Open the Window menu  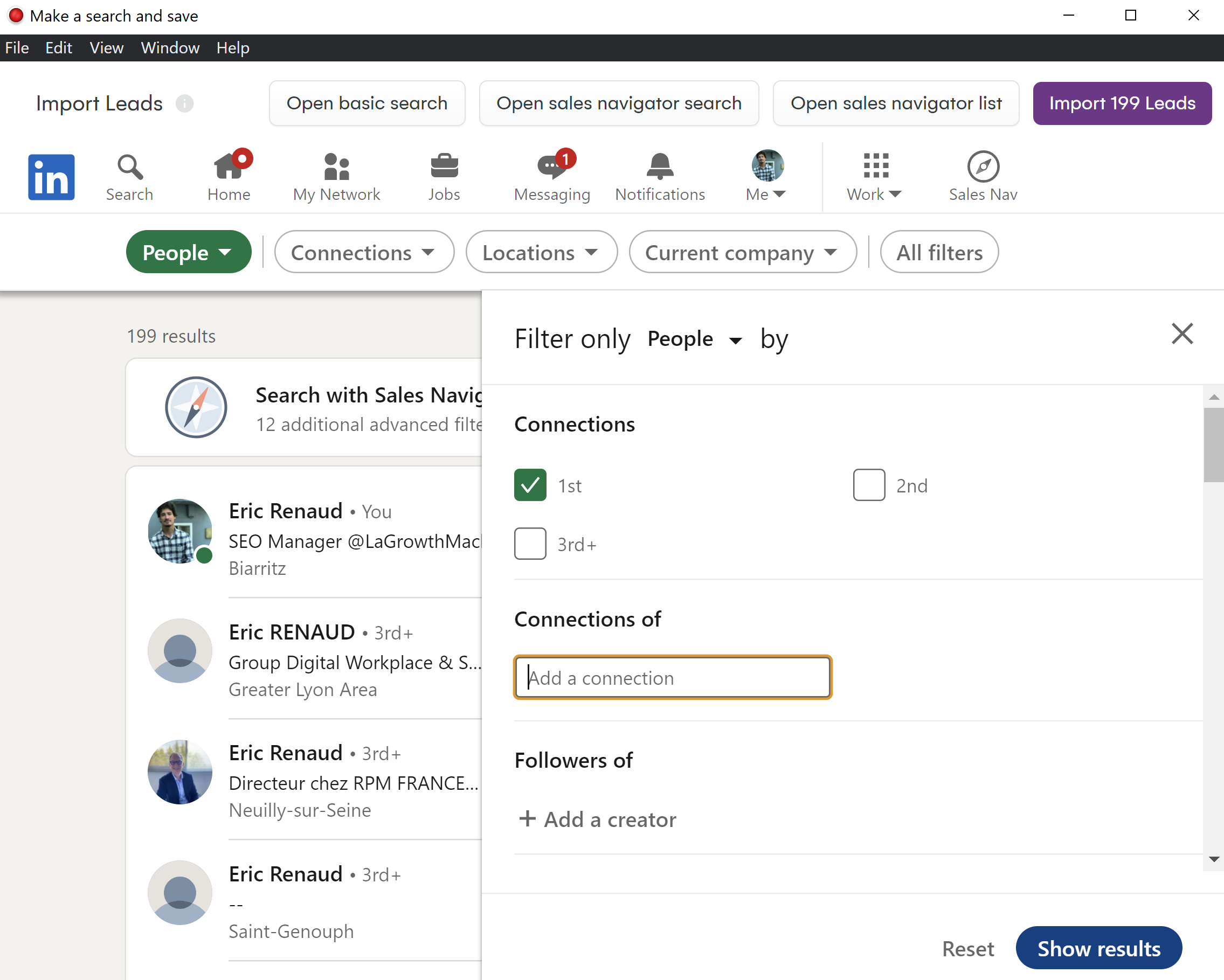170,47
